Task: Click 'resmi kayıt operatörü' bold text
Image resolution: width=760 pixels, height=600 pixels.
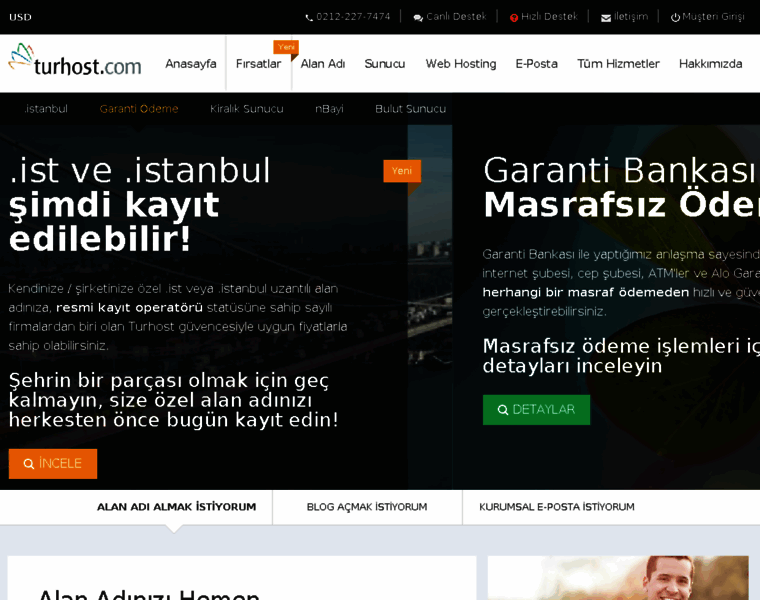Action: tap(129, 308)
